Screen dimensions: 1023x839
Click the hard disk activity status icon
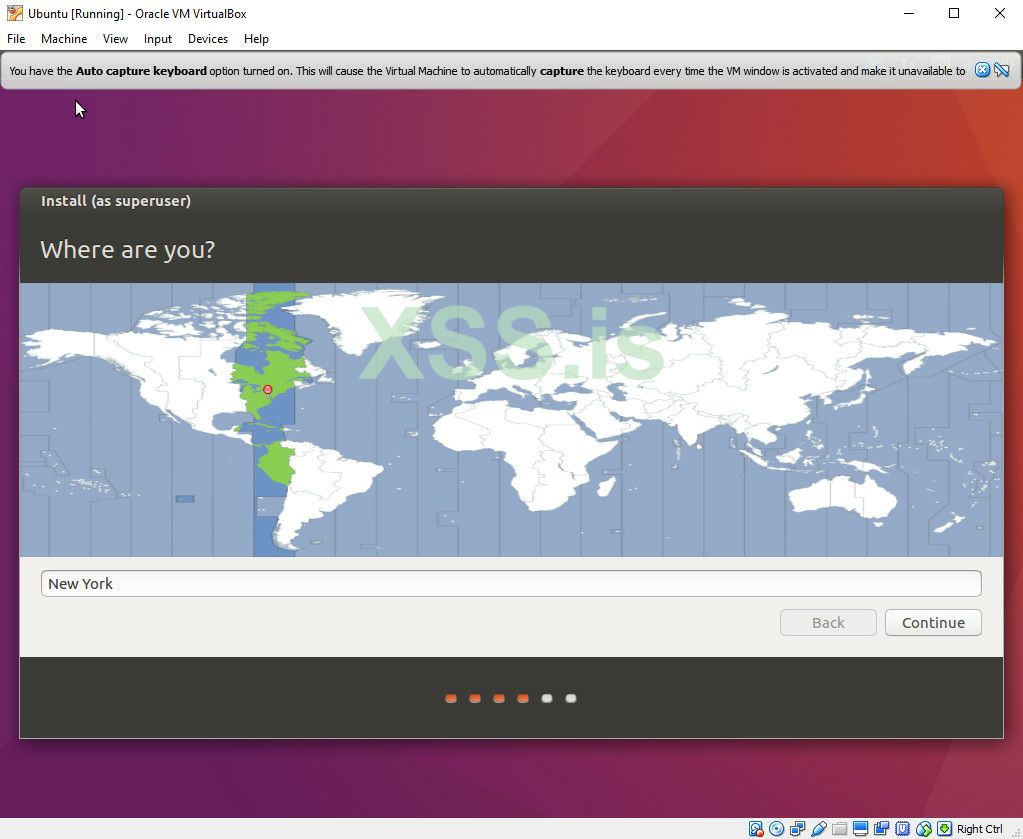click(756, 829)
